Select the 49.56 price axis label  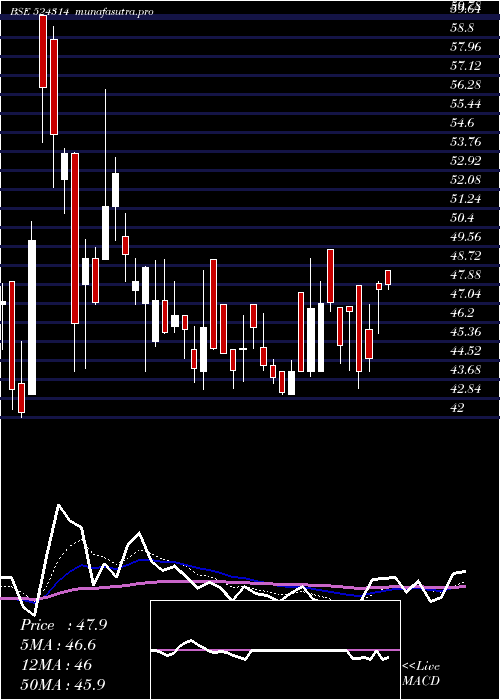point(466,237)
